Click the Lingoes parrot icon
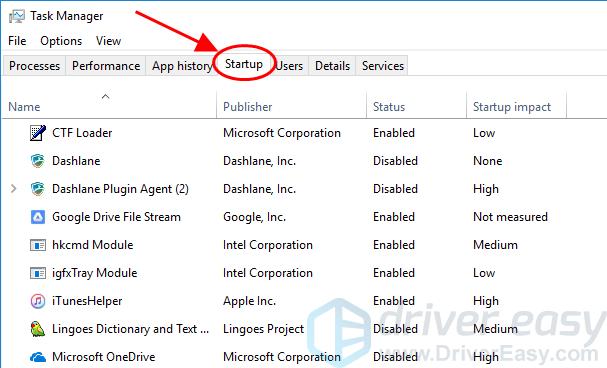The height and width of the screenshot is (368, 607). coord(38,329)
